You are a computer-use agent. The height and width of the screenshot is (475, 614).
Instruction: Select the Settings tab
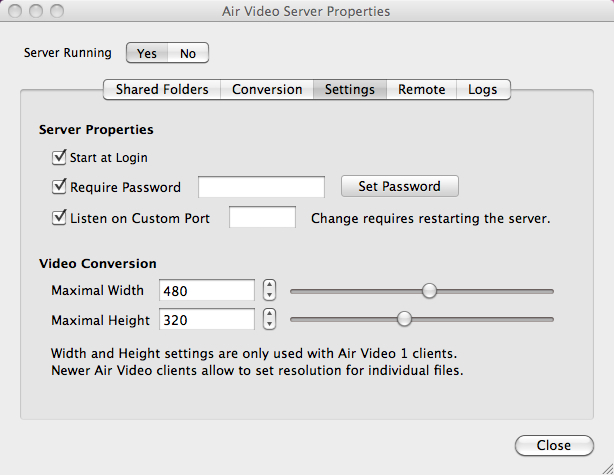[x=350, y=89]
